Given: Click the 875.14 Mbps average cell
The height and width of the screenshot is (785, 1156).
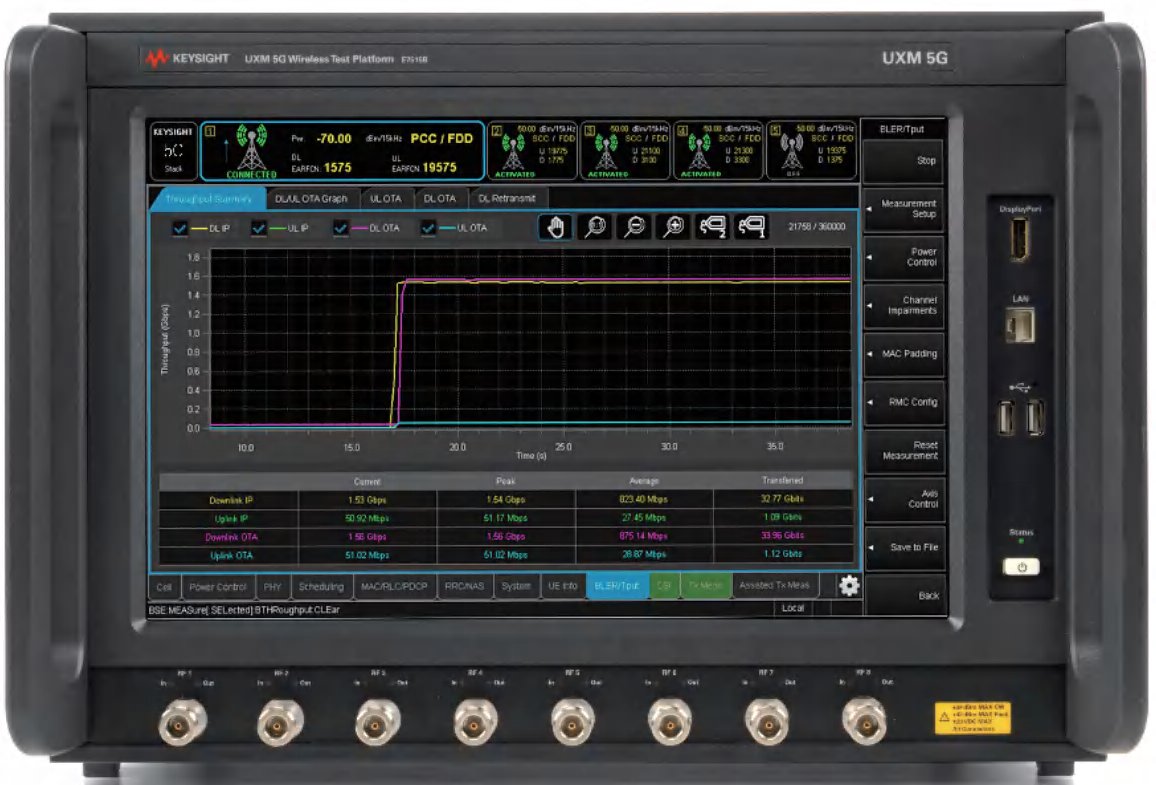Looking at the screenshot, I should (644, 537).
